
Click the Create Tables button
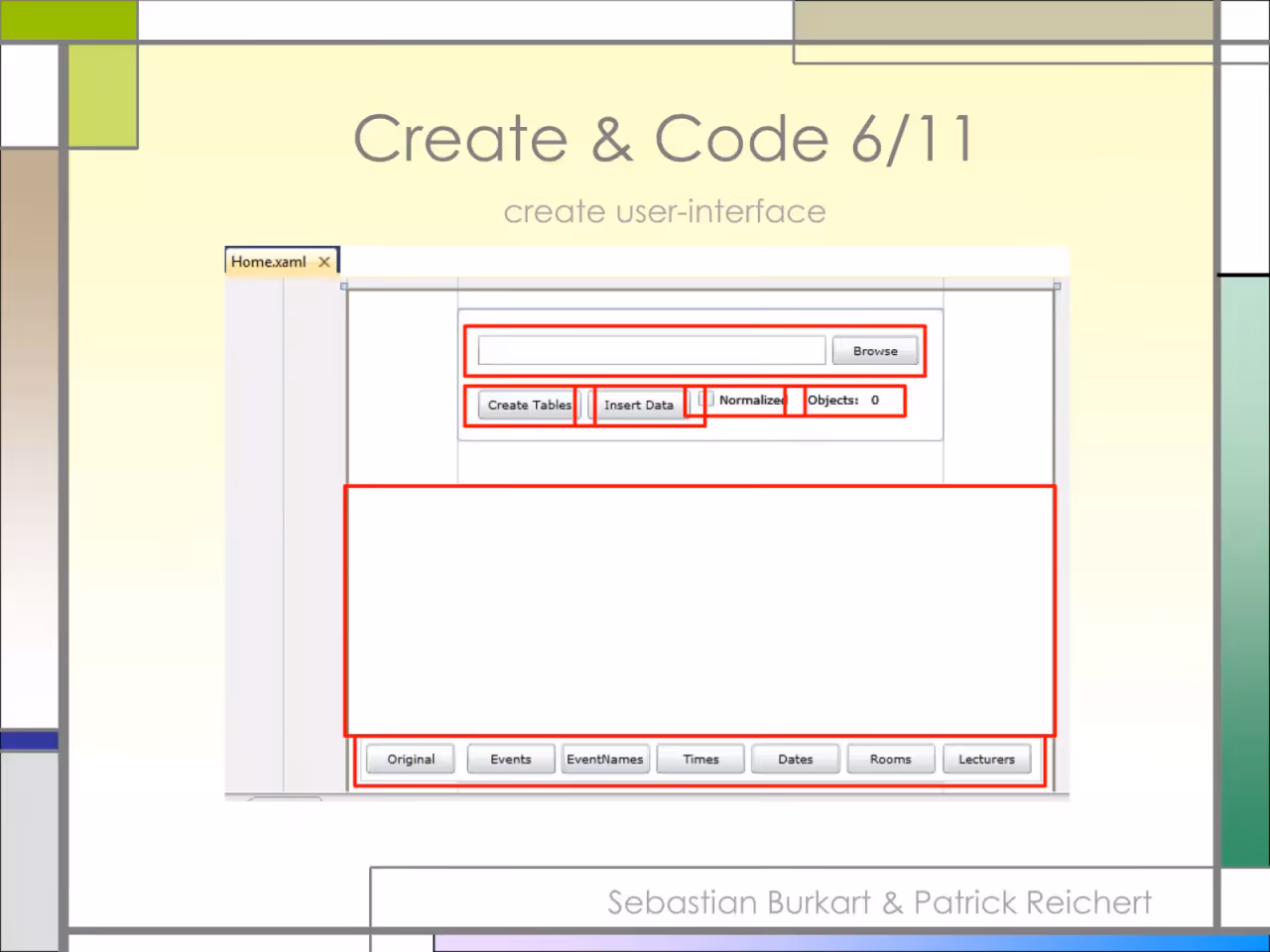pos(529,405)
